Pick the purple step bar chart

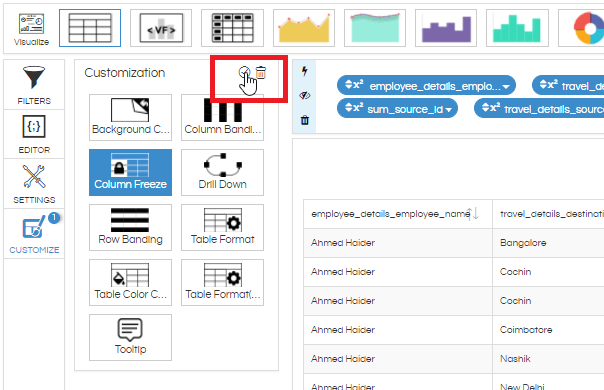(446, 28)
